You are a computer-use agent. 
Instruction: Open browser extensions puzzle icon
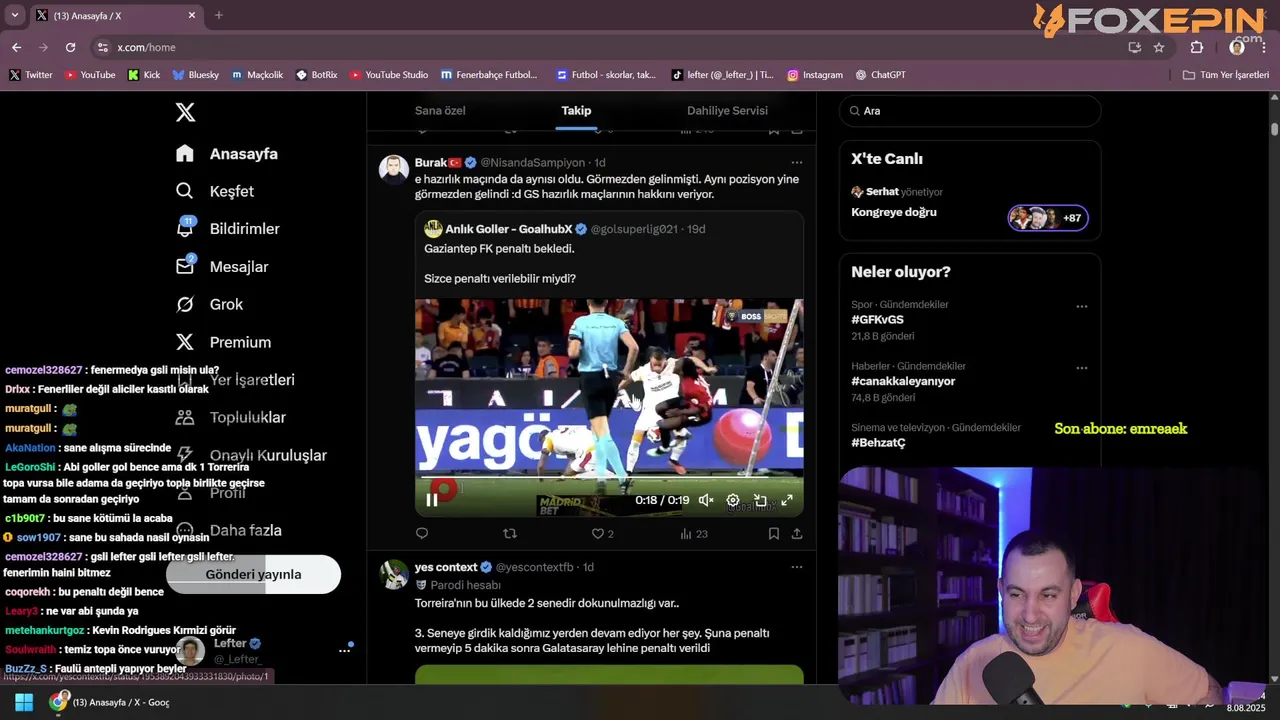(1197, 47)
